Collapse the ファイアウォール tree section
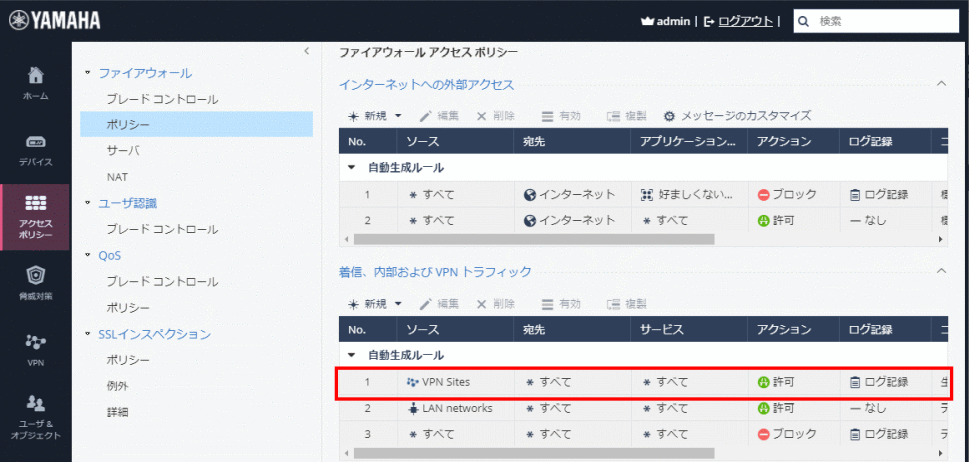 (88, 73)
